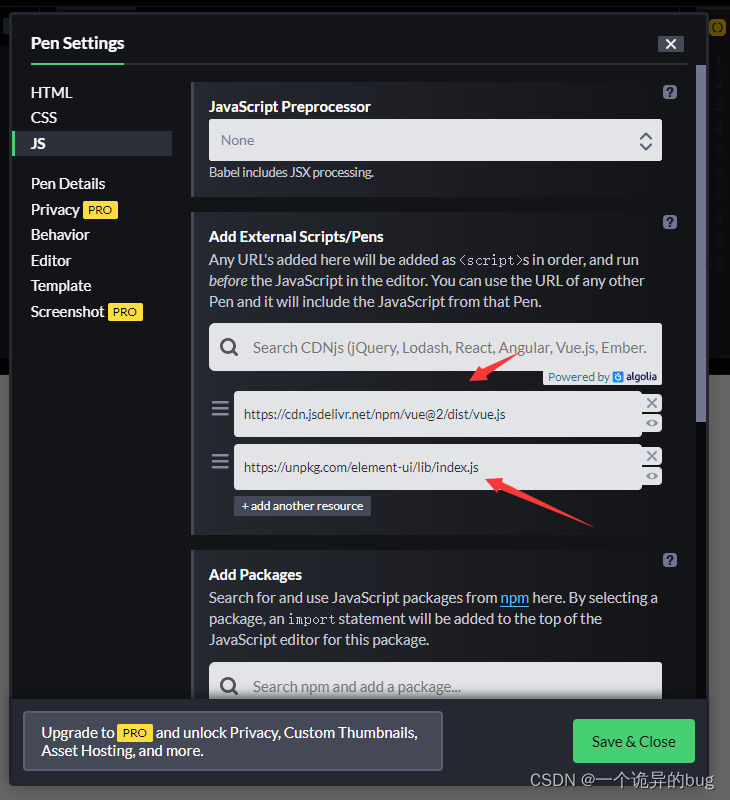This screenshot has width=730, height=800.
Task: Preview the vue.js resource with eye icon
Action: 651,423
